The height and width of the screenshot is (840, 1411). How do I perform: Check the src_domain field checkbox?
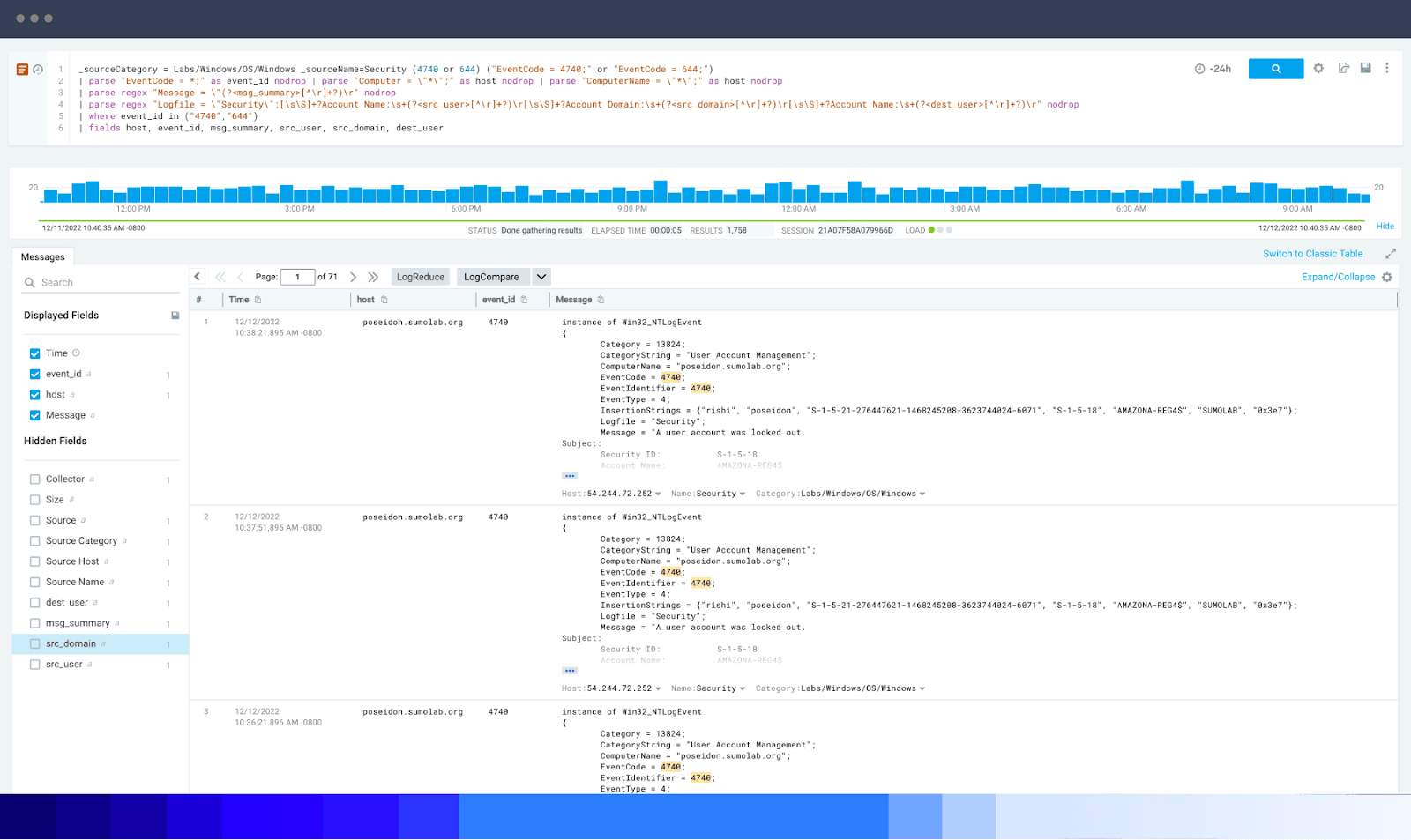35,643
